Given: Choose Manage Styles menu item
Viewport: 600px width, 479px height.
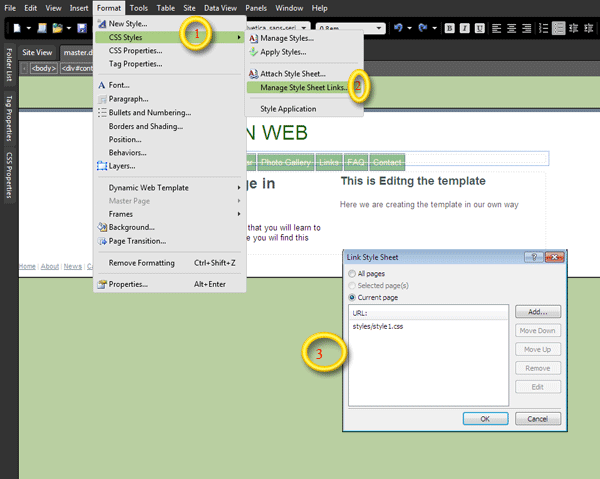Looking at the screenshot, I should 304,38.
